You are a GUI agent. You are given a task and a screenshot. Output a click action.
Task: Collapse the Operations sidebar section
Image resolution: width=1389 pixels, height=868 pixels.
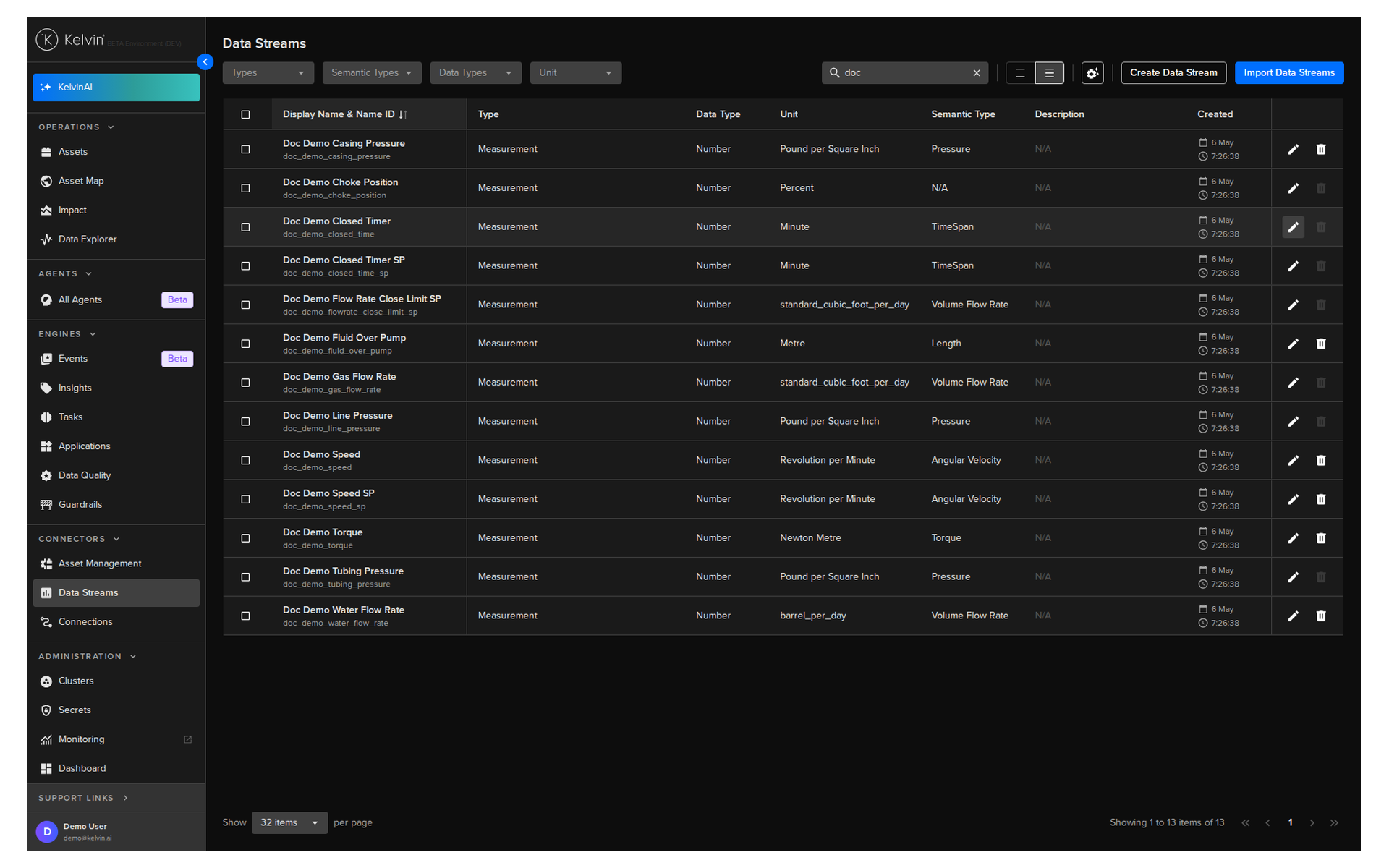click(76, 127)
